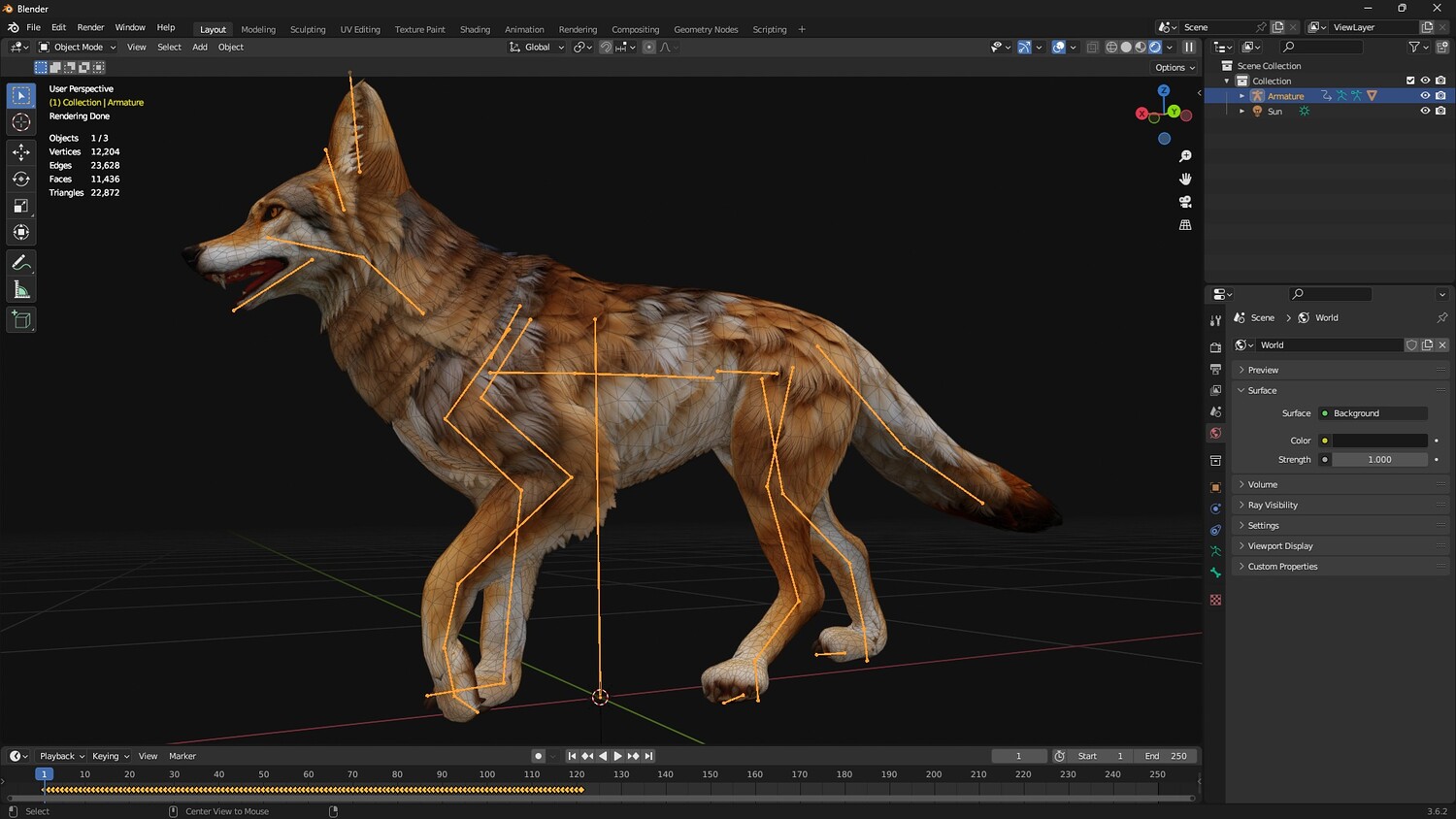Uncheck the Collection exclude checkbox

(x=1410, y=81)
